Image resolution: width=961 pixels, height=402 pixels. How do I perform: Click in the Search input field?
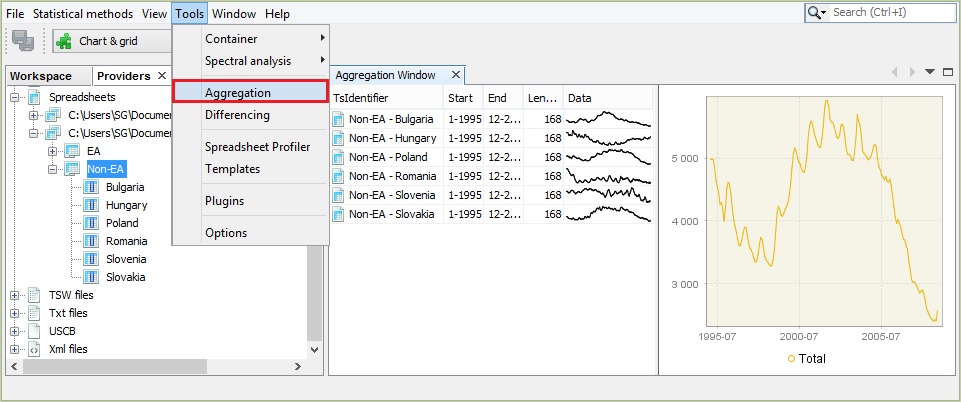point(890,13)
